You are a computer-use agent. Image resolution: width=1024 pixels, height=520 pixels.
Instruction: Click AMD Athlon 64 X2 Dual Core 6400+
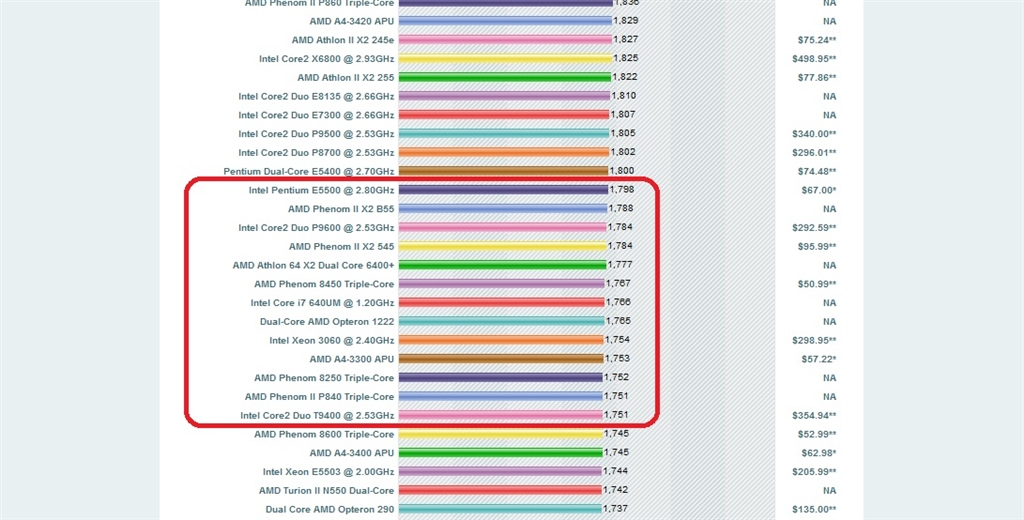point(313,266)
